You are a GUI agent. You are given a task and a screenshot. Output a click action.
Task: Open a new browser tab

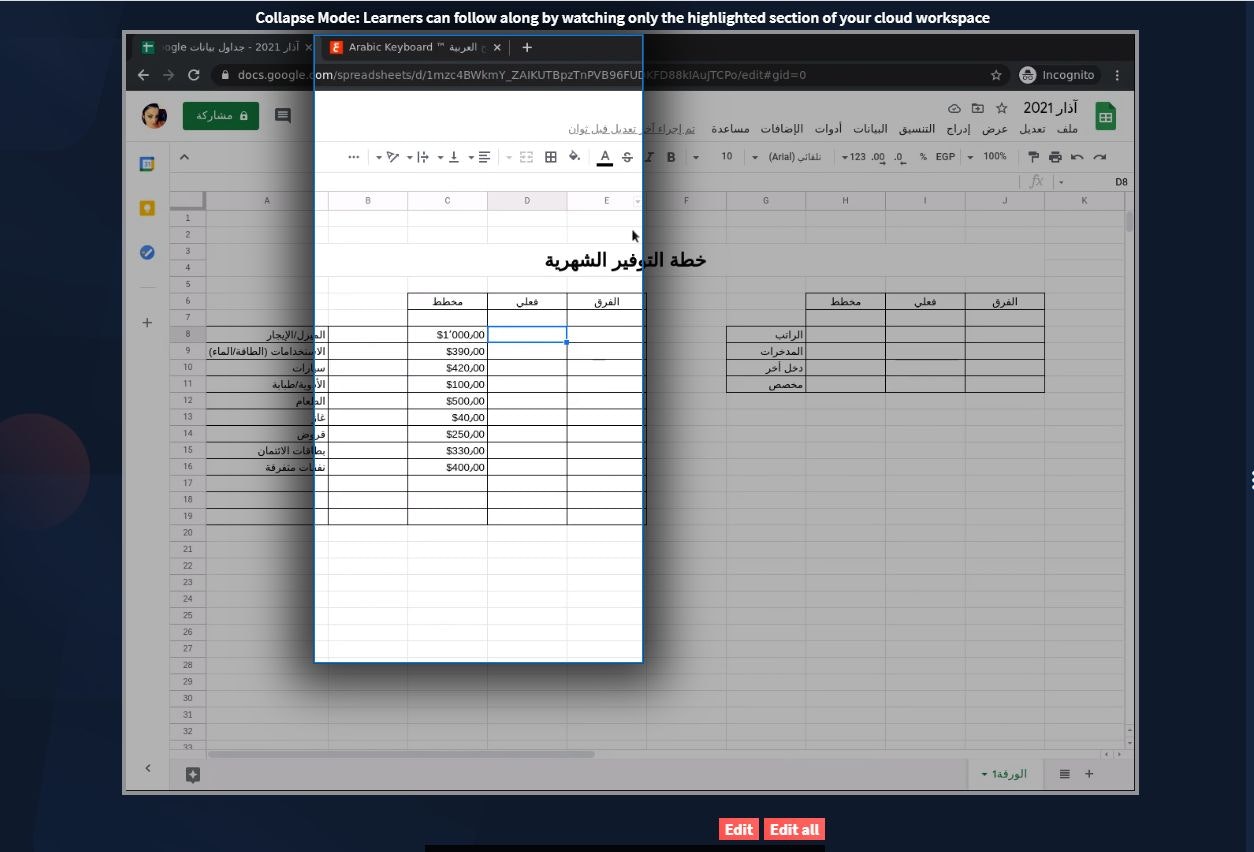coord(527,47)
